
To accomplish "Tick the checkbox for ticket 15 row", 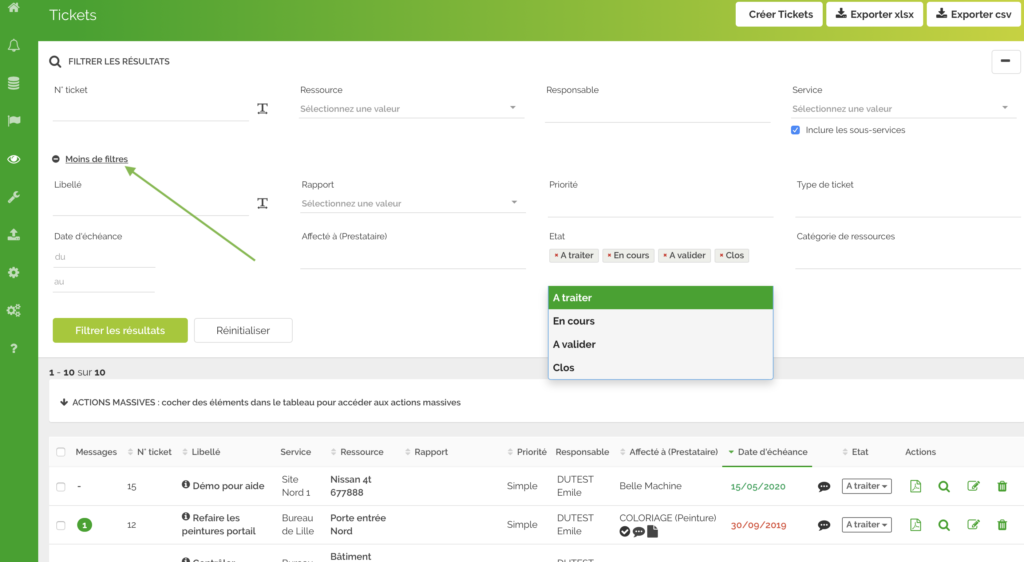I will click(x=61, y=487).
